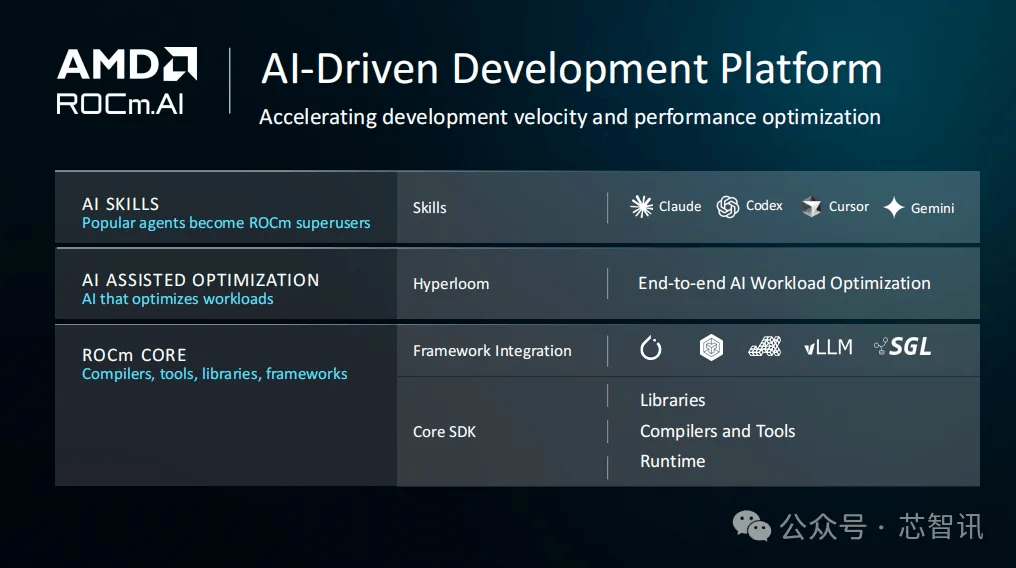
Task: Click the hexagon cube framework logo
Action: click(x=711, y=348)
